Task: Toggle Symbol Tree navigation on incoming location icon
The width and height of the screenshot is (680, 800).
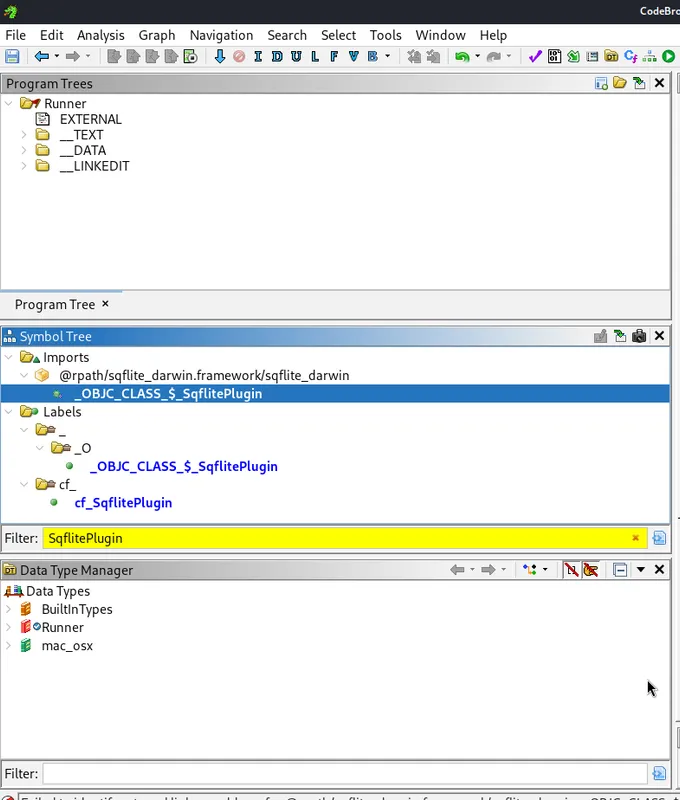Action: tap(620, 336)
